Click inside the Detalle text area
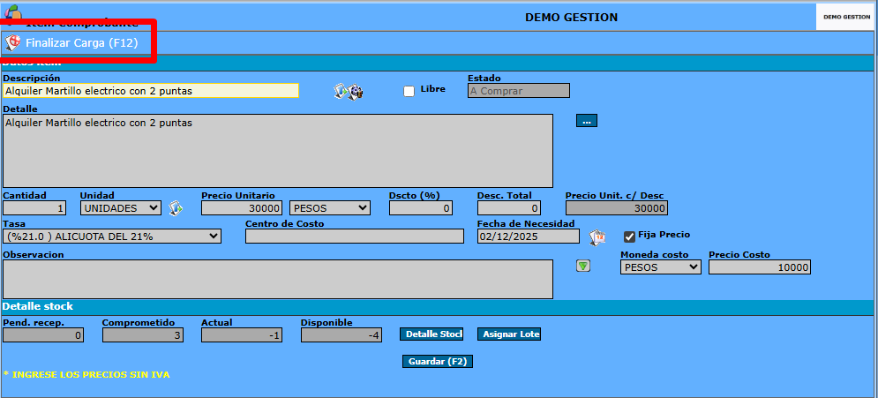 pos(278,151)
